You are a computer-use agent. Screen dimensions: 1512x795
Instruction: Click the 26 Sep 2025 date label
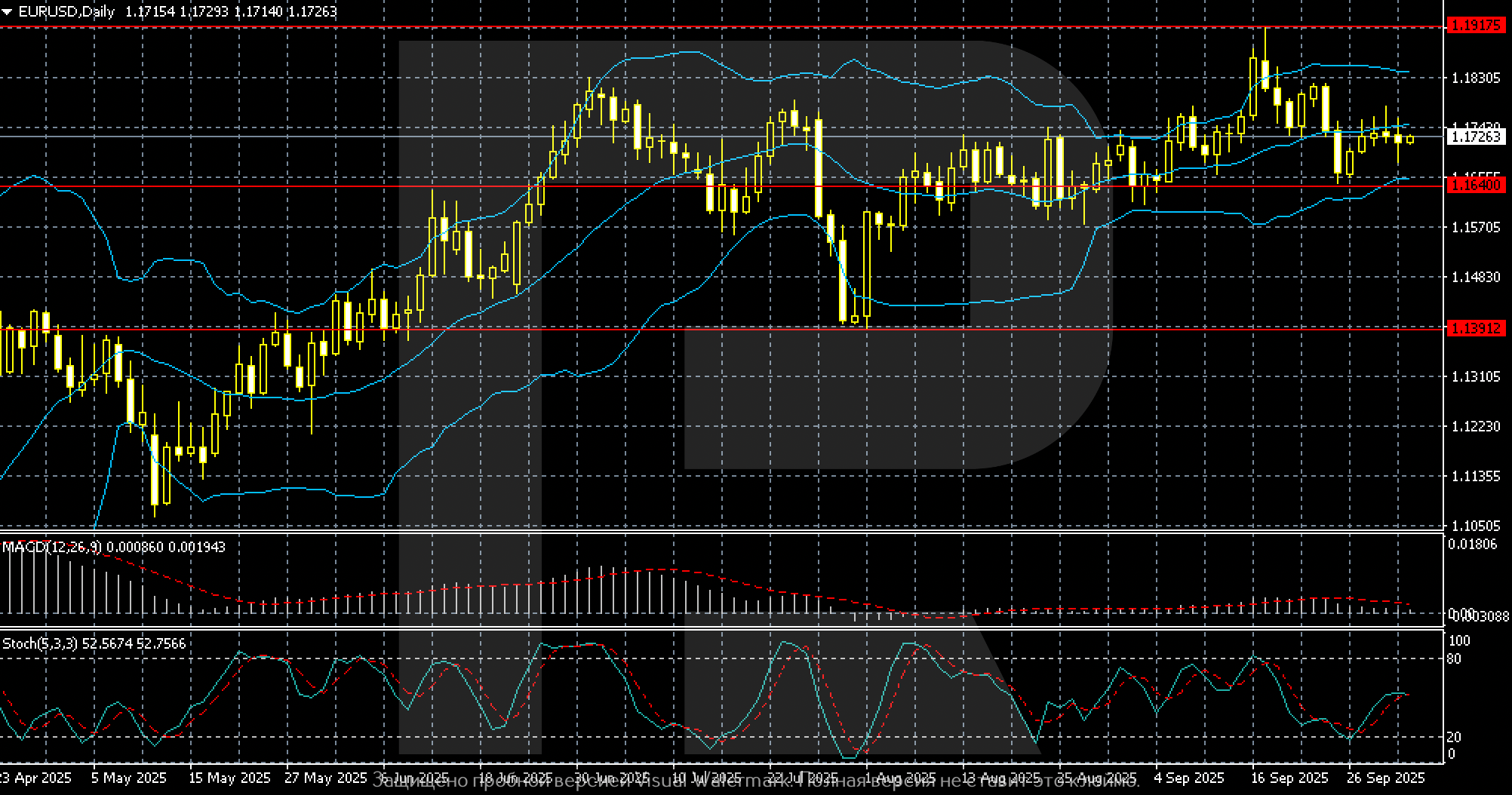pyautogui.click(x=1386, y=778)
